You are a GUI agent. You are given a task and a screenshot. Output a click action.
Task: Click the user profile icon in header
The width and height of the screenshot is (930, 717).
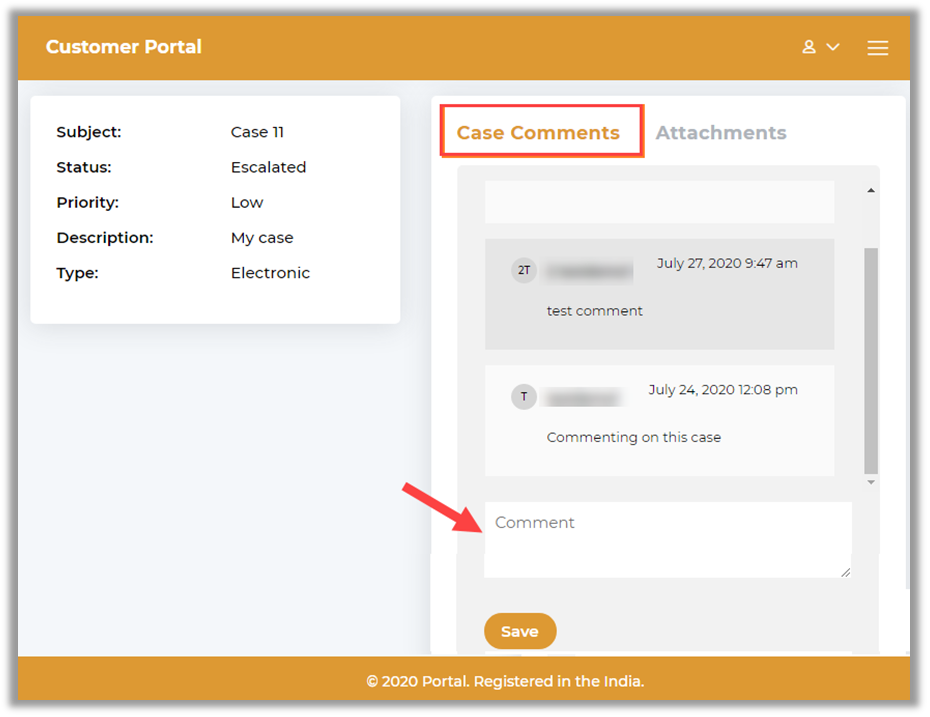809,47
